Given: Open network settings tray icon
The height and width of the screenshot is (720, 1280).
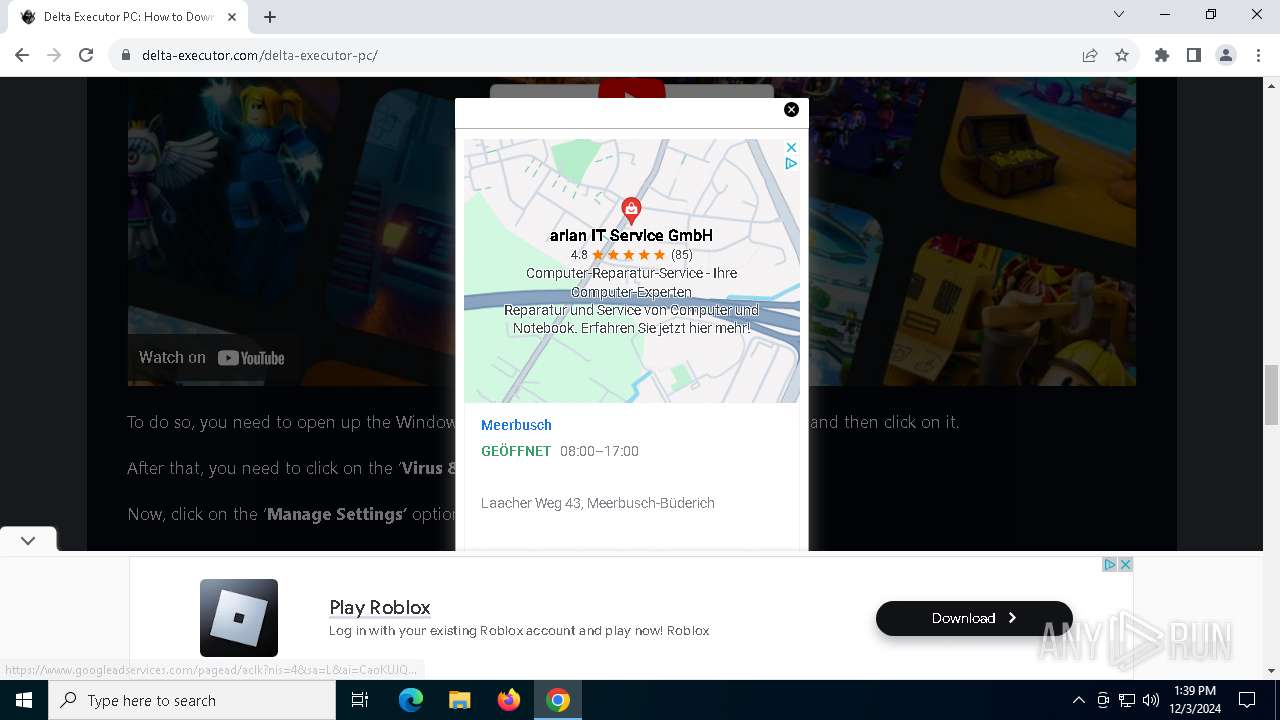Looking at the screenshot, I should point(1127,700).
